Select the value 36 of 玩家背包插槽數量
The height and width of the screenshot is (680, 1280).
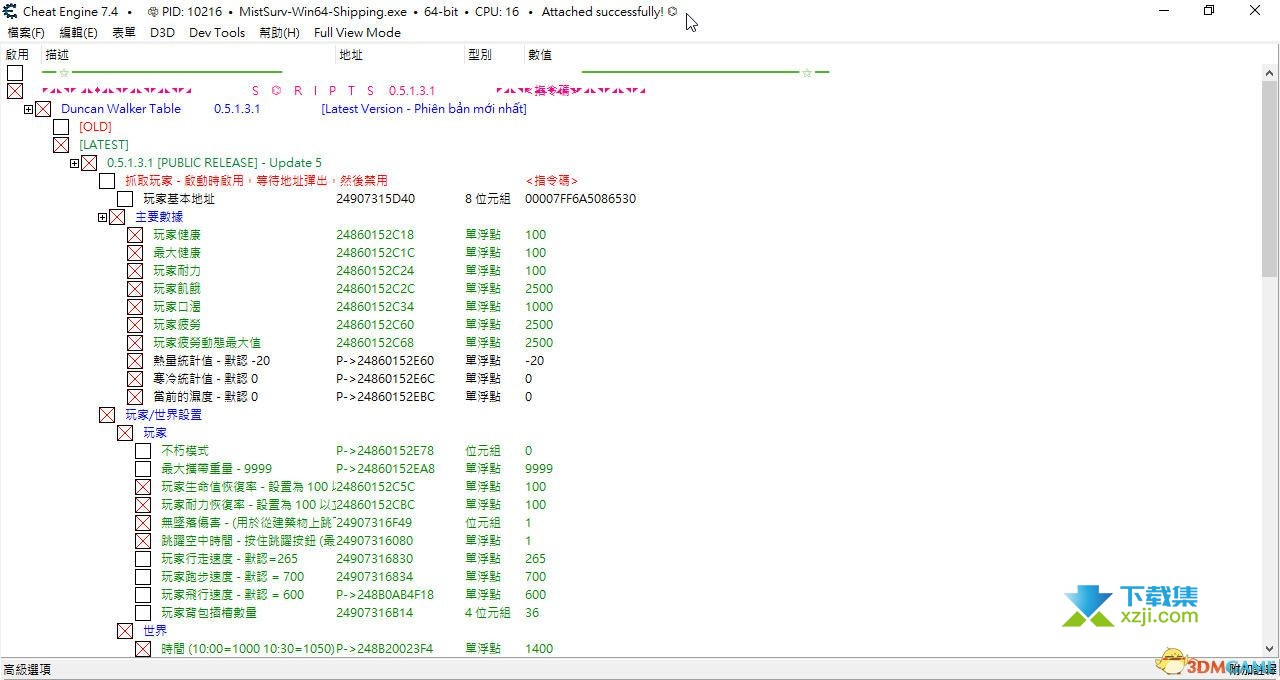(x=532, y=613)
